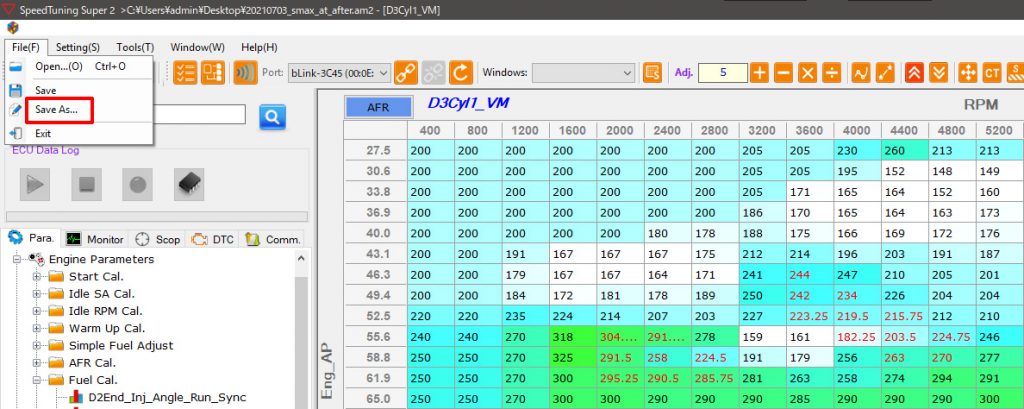Click the orange connect link icon
The width and height of the screenshot is (1024, 409).
point(406,73)
